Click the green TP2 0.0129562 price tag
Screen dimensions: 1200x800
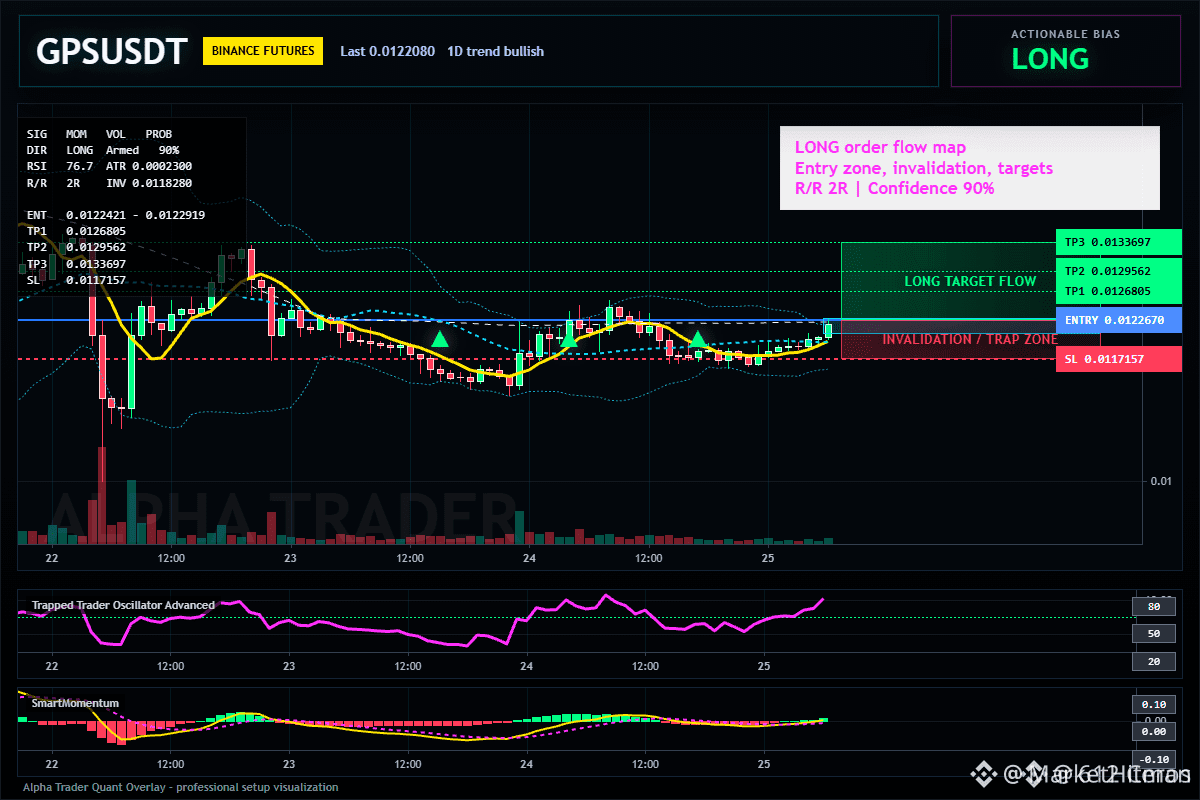coord(1119,271)
